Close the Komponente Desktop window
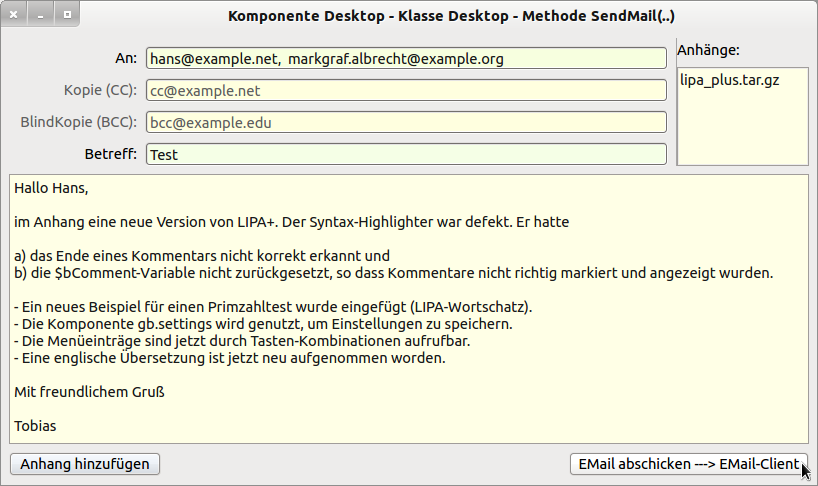This screenshot has width=818, height=486. 15,16
